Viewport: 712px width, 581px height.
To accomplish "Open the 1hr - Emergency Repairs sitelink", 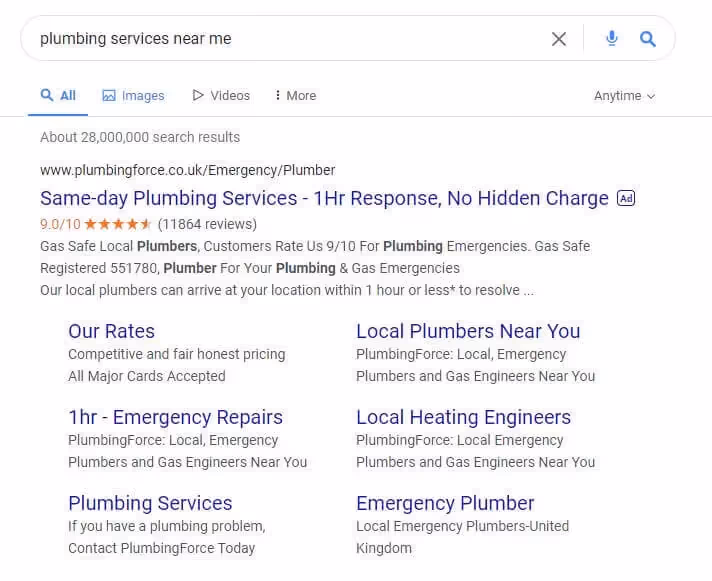I will 176,418.
